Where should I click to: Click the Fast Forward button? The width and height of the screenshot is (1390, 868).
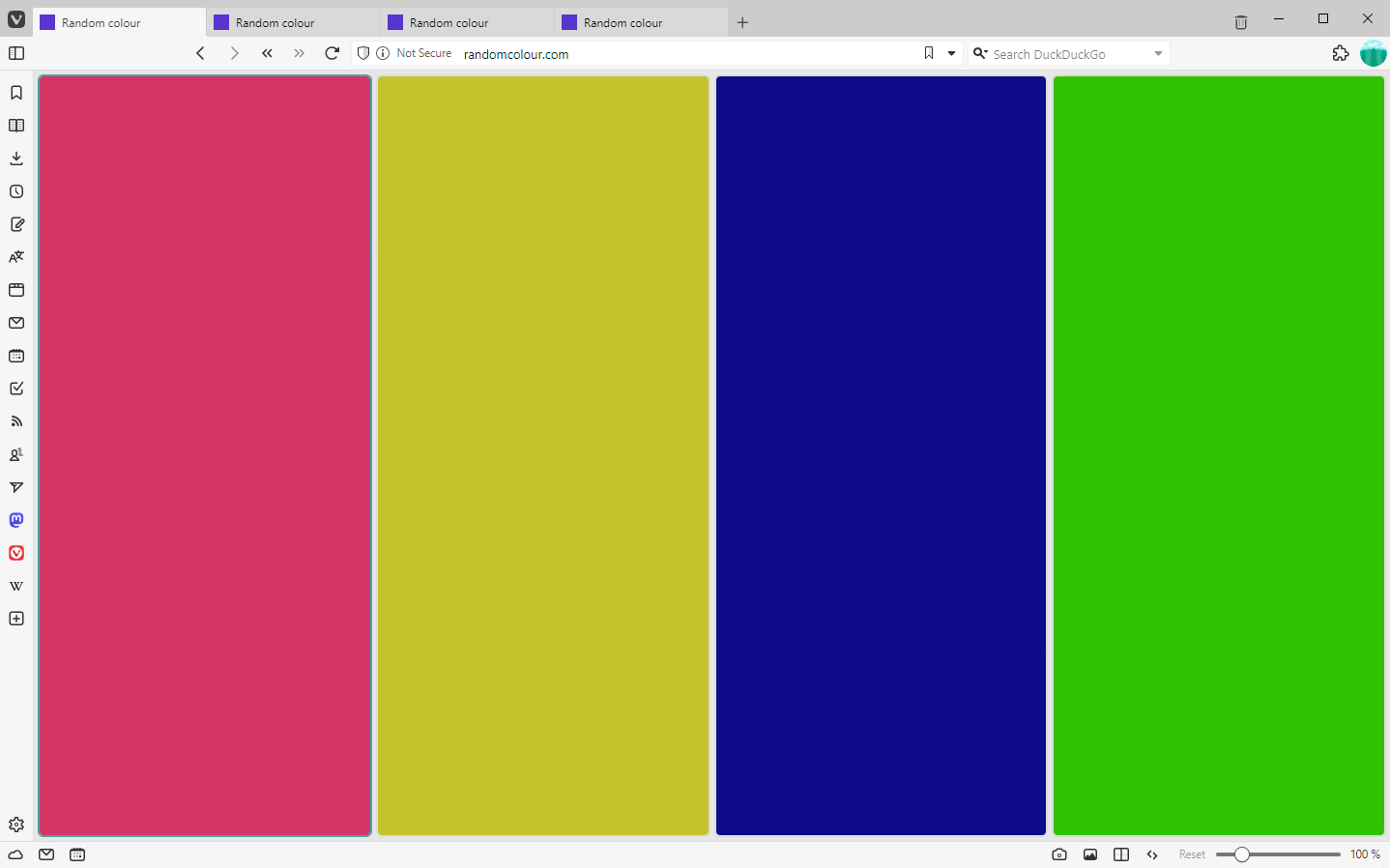(x=300, y=53)
